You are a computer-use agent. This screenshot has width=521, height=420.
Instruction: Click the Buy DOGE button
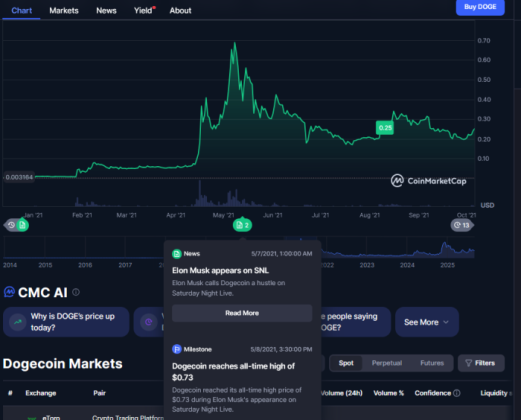point(480,7)
